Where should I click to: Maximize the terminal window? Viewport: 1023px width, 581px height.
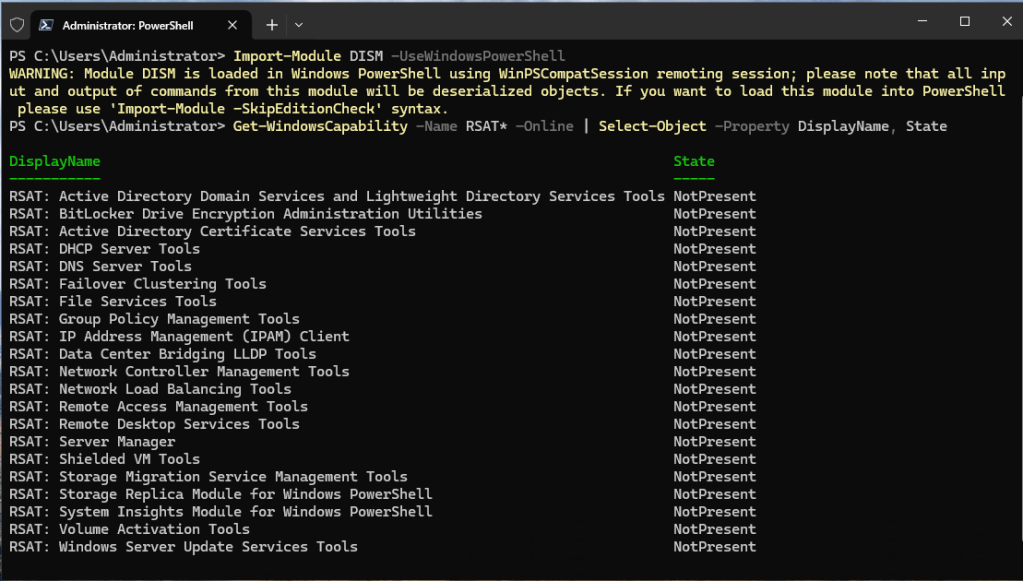pos(965,21)
